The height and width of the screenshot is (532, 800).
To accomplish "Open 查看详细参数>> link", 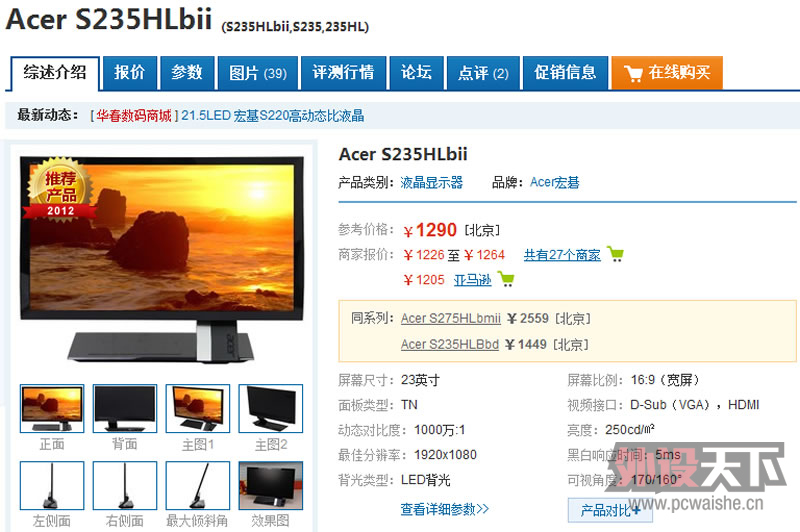I will coord(444,509).
